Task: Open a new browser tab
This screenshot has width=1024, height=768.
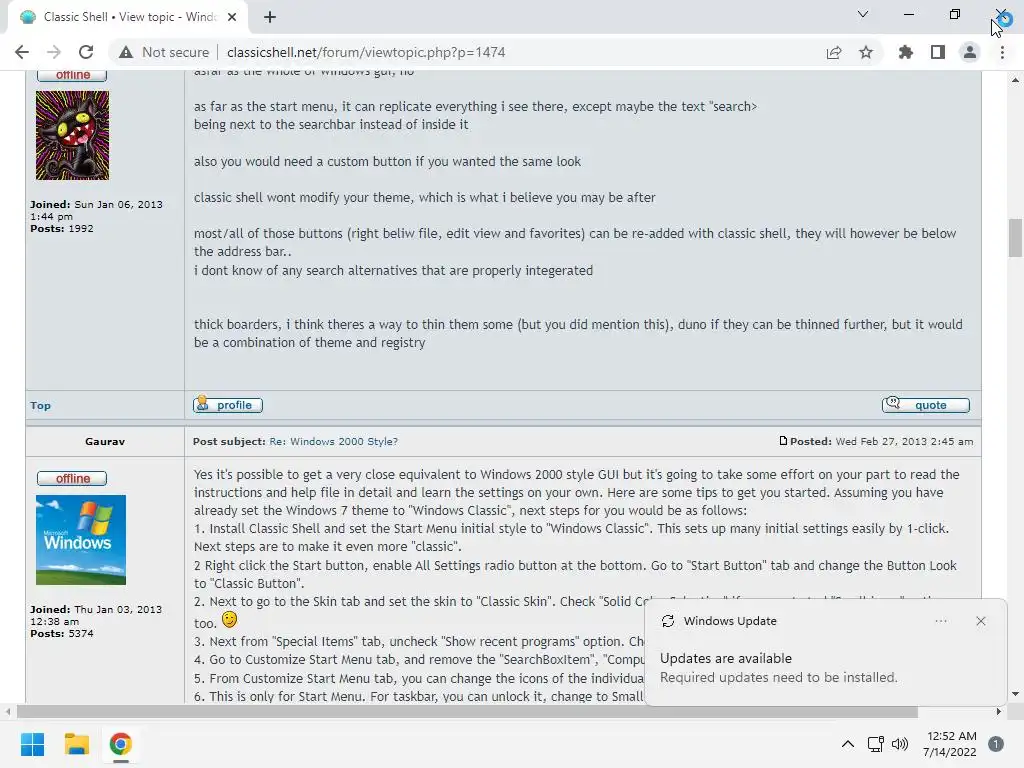Action: (270, 17)
